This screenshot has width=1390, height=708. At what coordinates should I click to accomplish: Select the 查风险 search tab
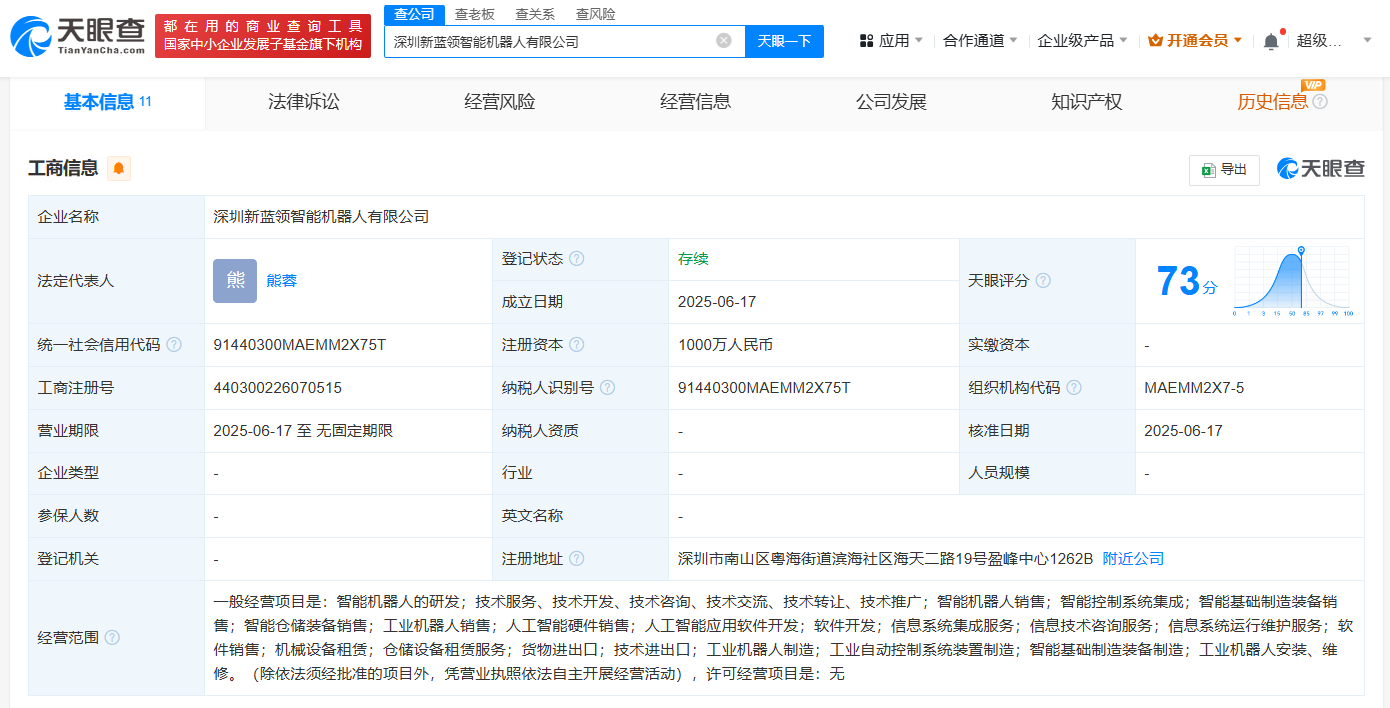(x=595, y=14)
